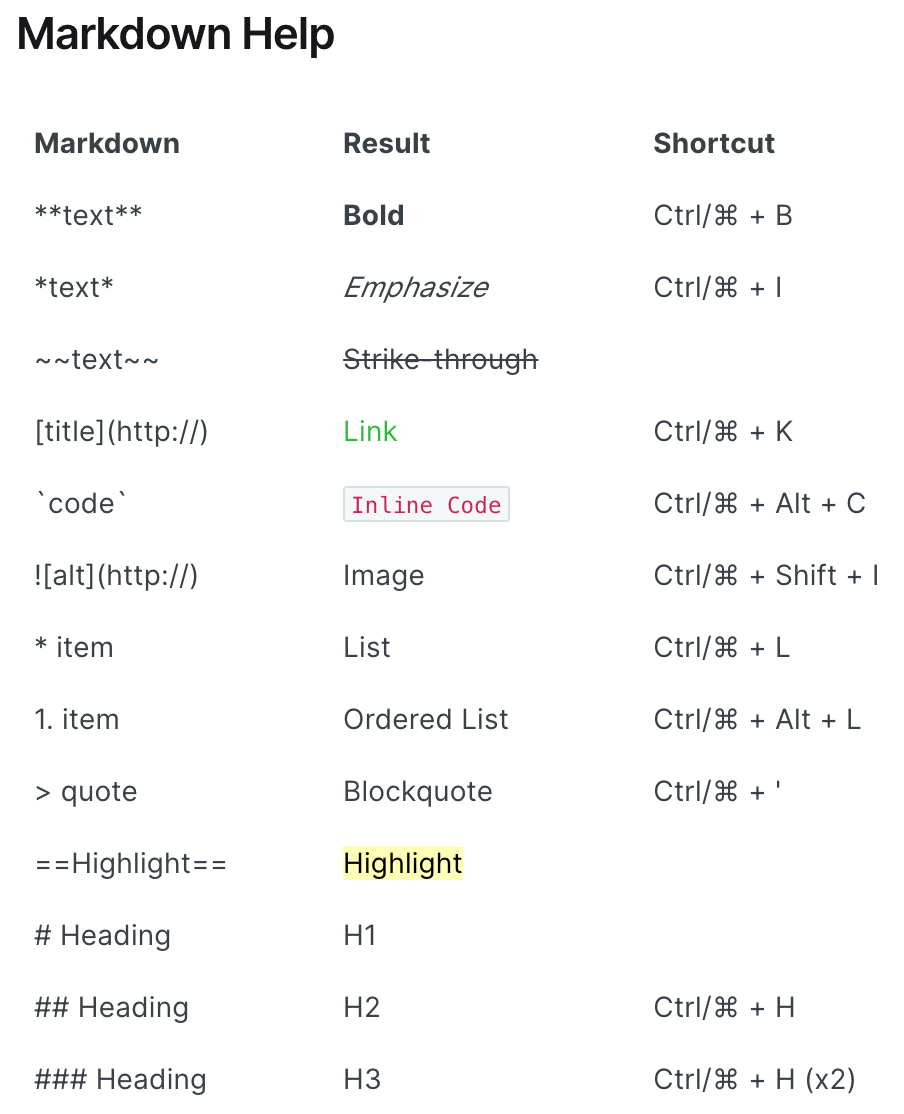This screenshot has height=1114, width=904.
Task: Click the ## Heading markdown syntax
Action: point(112,1007)
